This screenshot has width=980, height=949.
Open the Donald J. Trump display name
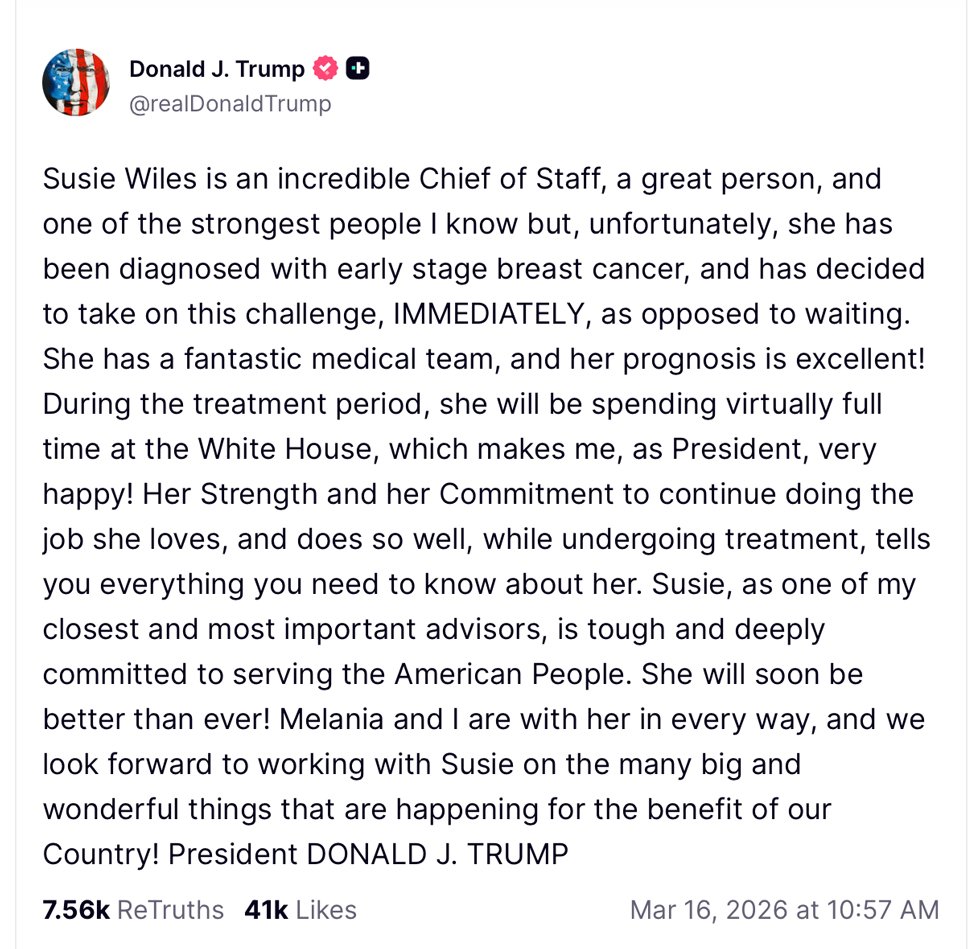[217, 69]
